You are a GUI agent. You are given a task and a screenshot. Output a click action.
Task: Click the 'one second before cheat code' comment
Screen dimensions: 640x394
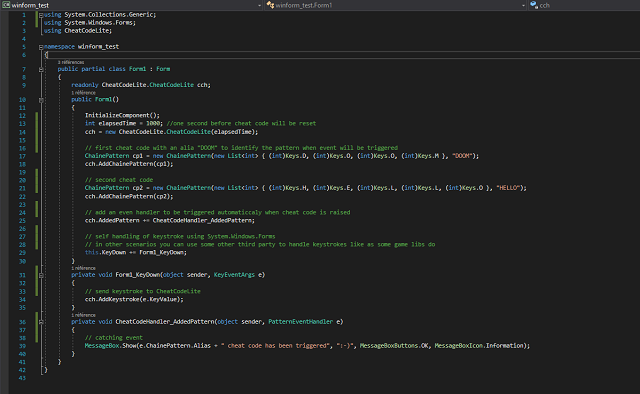tap(241, 123)
